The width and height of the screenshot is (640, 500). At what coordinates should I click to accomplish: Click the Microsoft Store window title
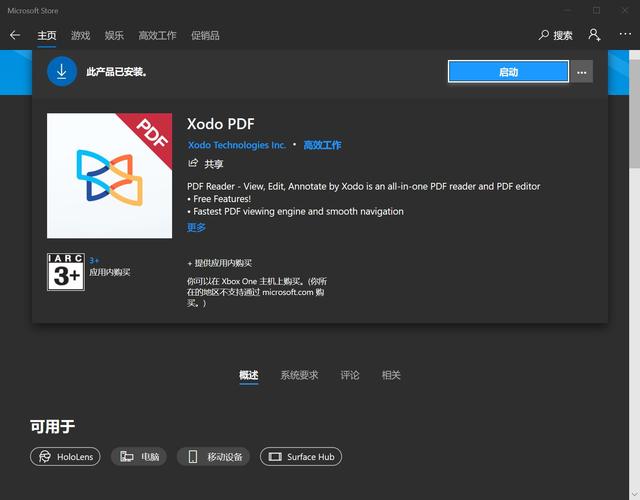(33, 11)
